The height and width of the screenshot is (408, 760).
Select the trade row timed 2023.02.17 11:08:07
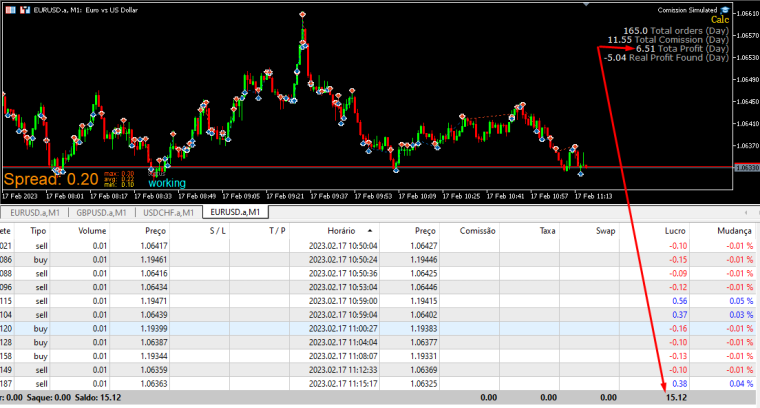(378, 356)
